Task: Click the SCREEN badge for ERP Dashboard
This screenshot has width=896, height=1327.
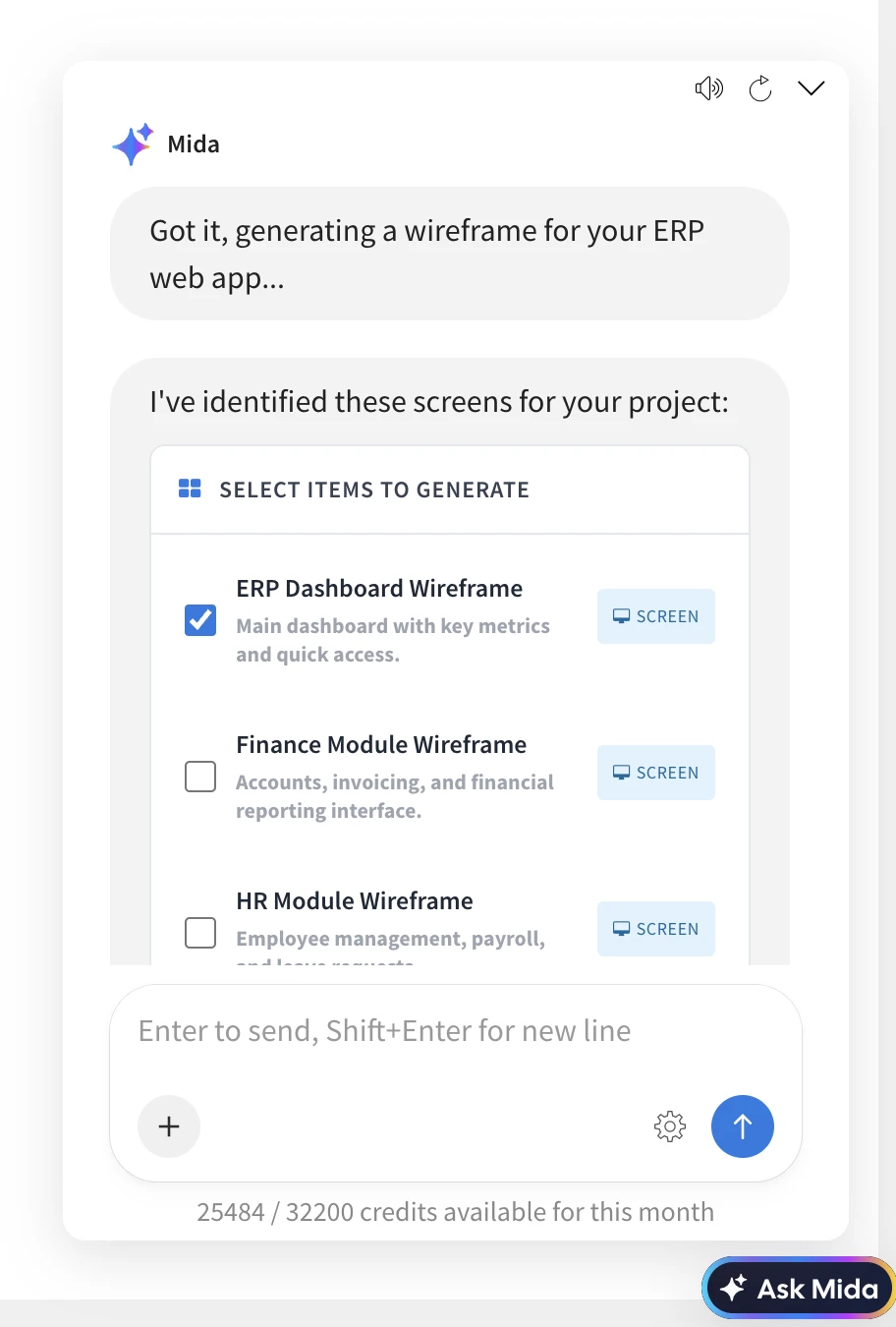Action: pyautogui.click(x=656, y=616)
